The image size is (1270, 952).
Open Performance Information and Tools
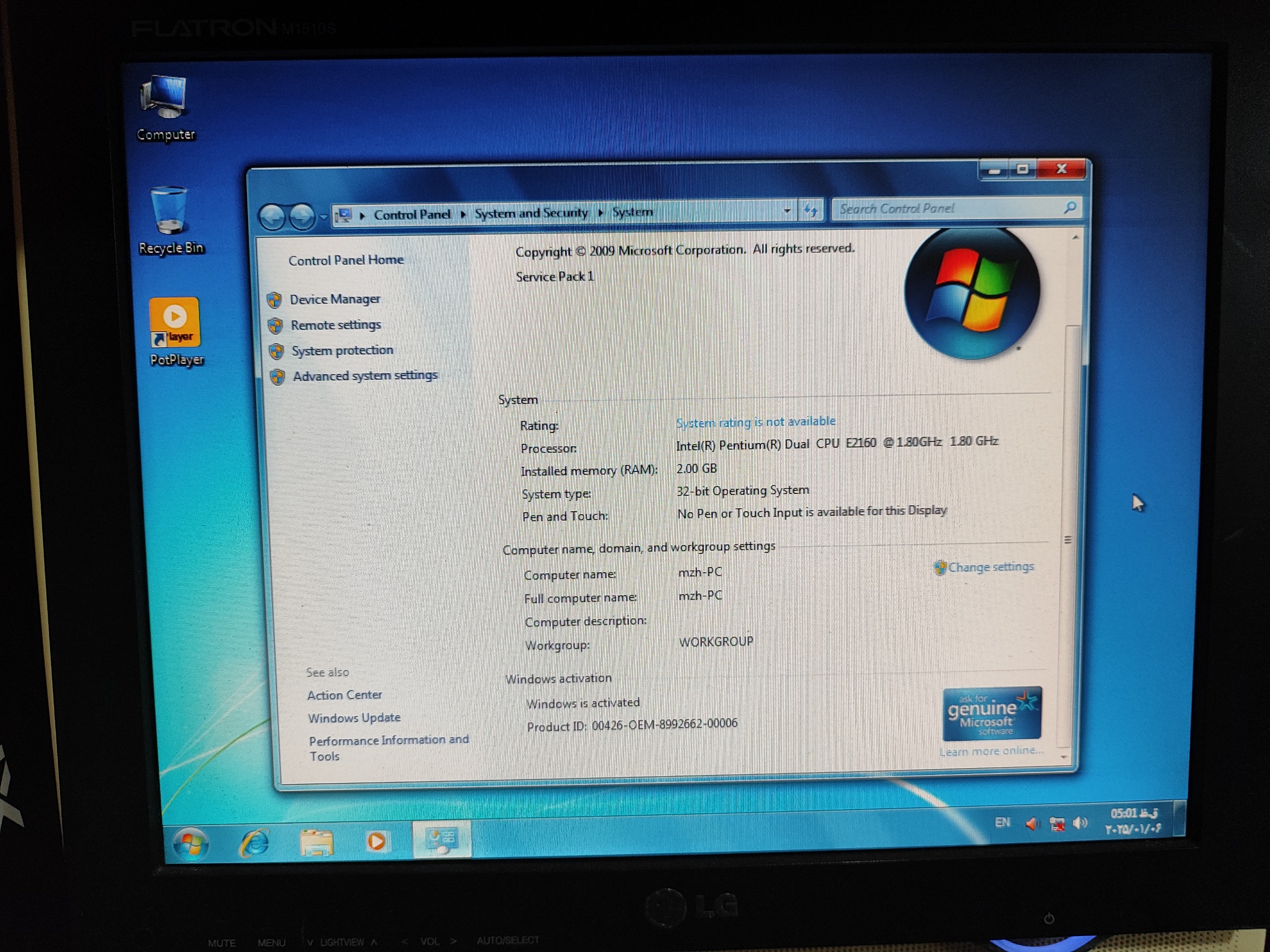click(389, 748)
